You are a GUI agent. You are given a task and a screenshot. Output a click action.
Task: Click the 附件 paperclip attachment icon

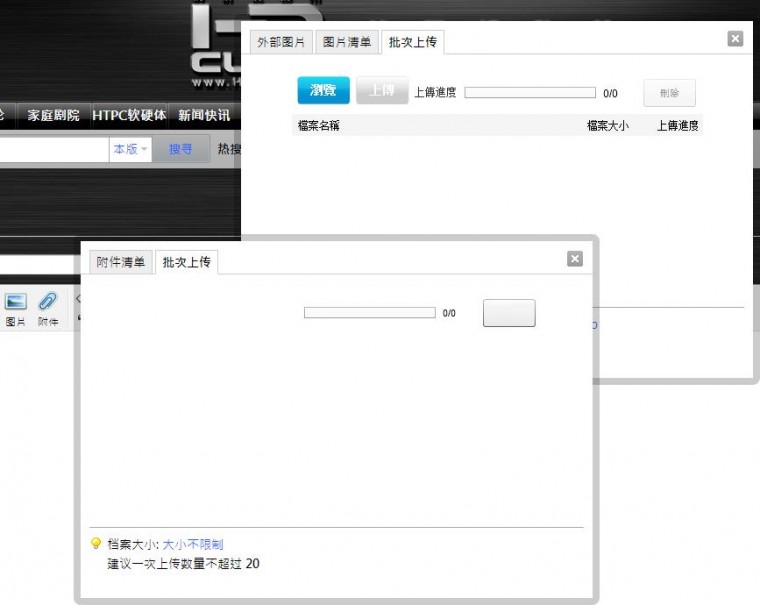48,308
